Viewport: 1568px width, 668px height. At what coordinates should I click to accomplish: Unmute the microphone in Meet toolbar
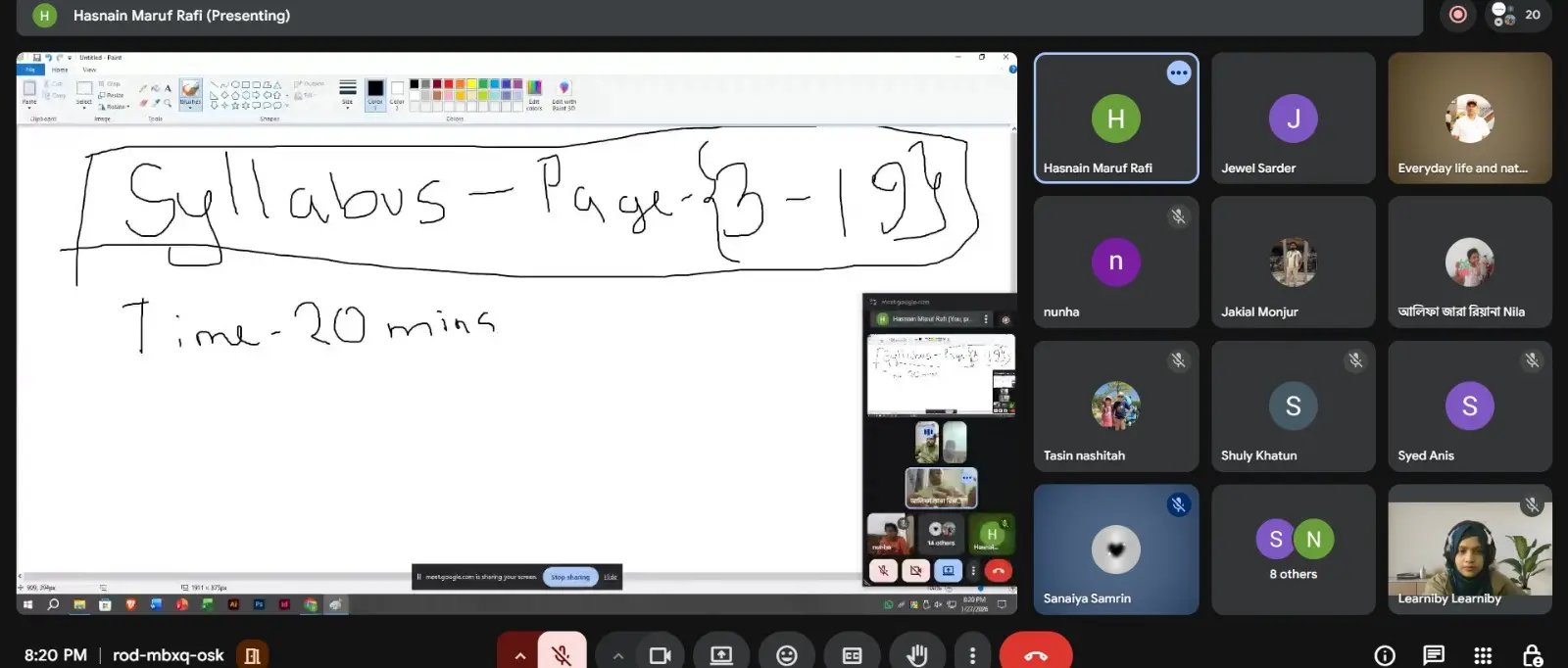pyautogui.click(x=562, y=655)
